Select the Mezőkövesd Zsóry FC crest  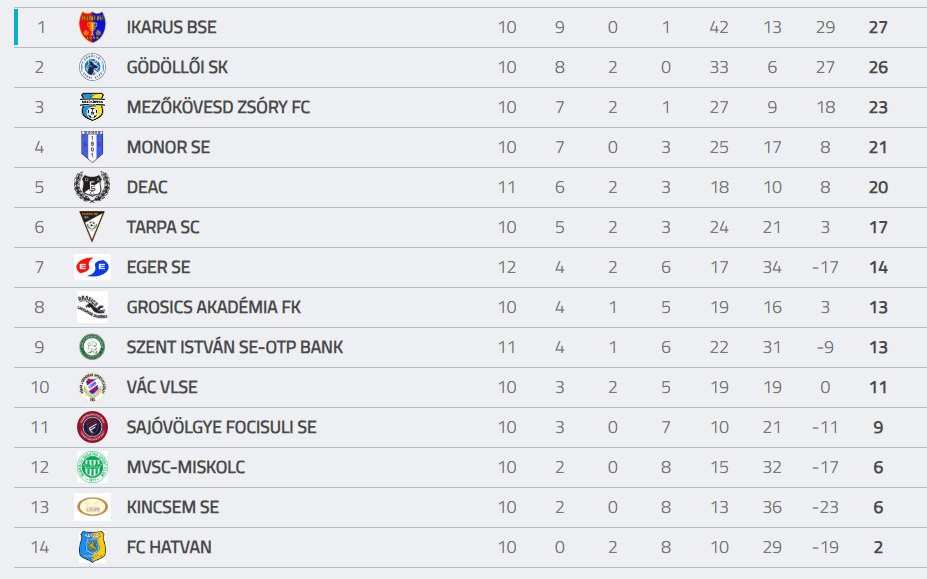92,107
